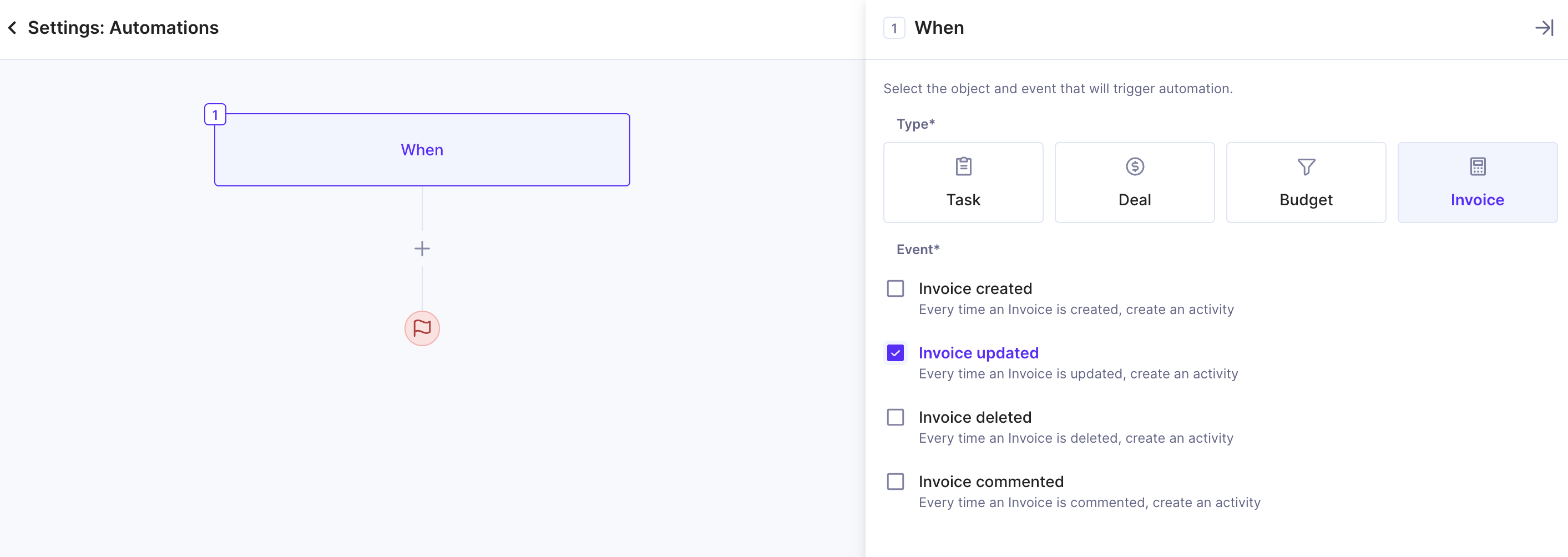
Task: Check the Invoice deleted checkbox
Action: (x=895, y=417)
